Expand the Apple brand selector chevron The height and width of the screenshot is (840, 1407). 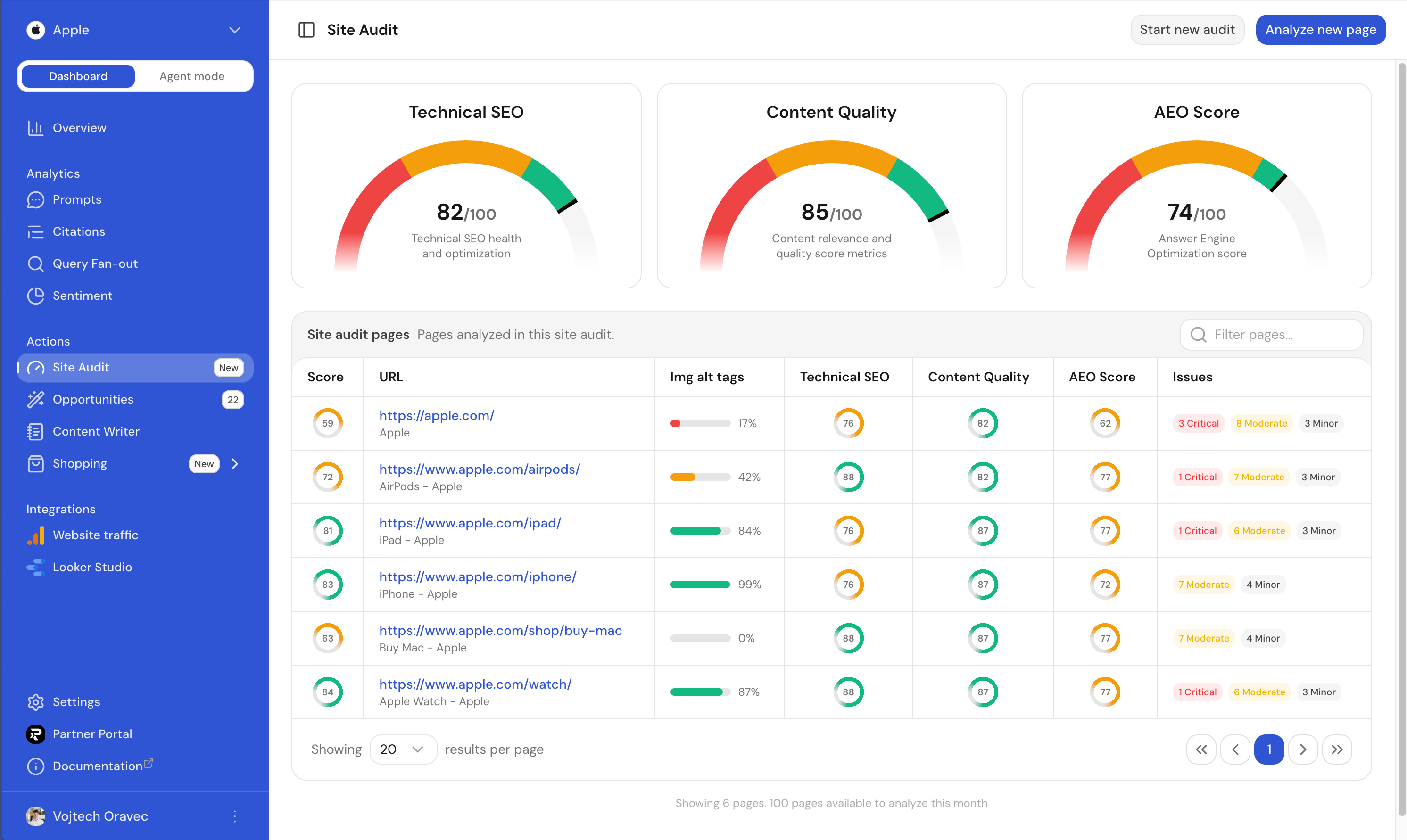click(234, 30)
